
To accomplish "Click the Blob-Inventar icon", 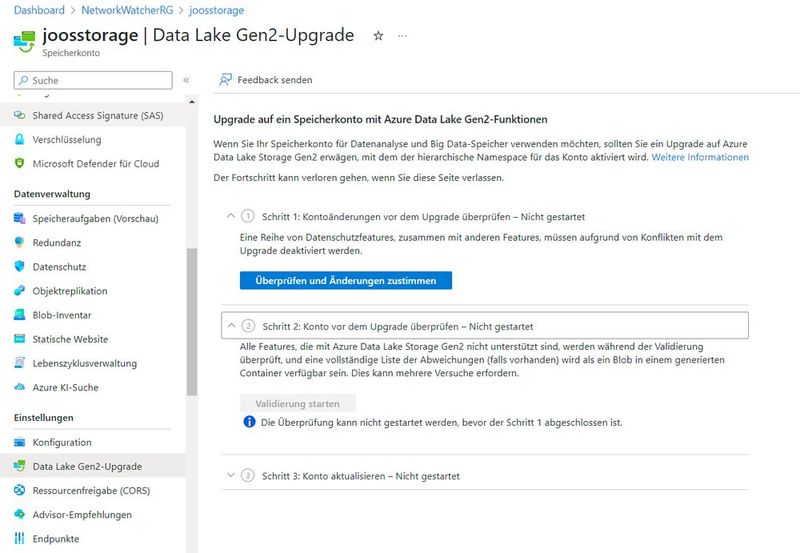I will (x=19, y=315).
